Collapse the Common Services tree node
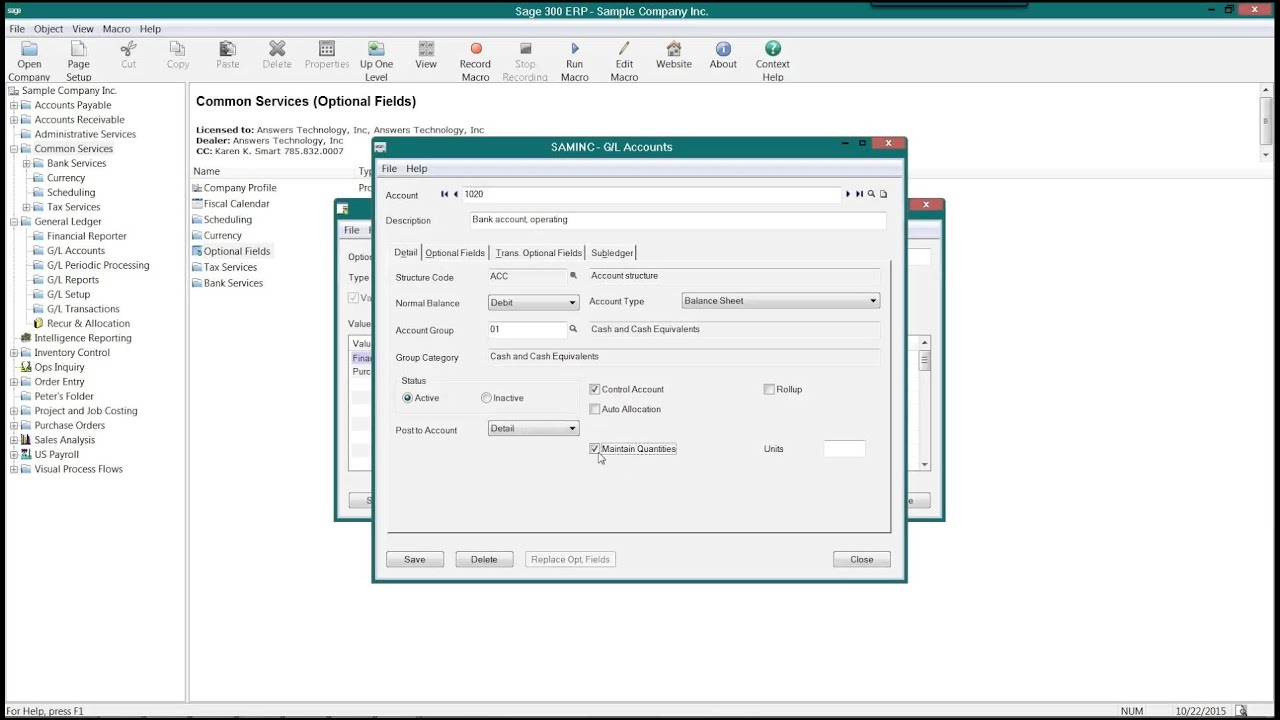 point(14,149)
